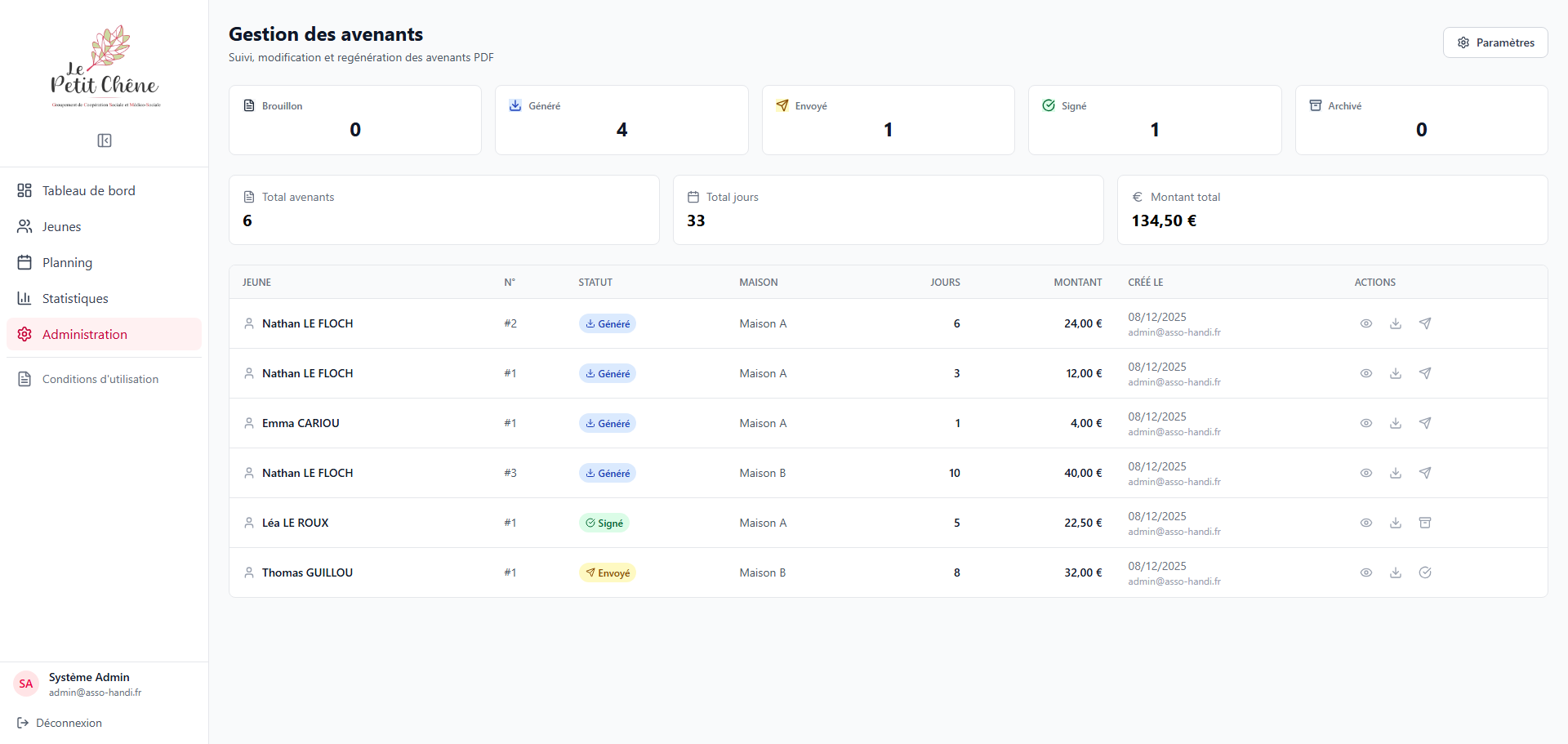This screenshot has height=744, width=1568.
Task: Open Statistiques page
Action: pyautogui.click(x=104, y=298)
